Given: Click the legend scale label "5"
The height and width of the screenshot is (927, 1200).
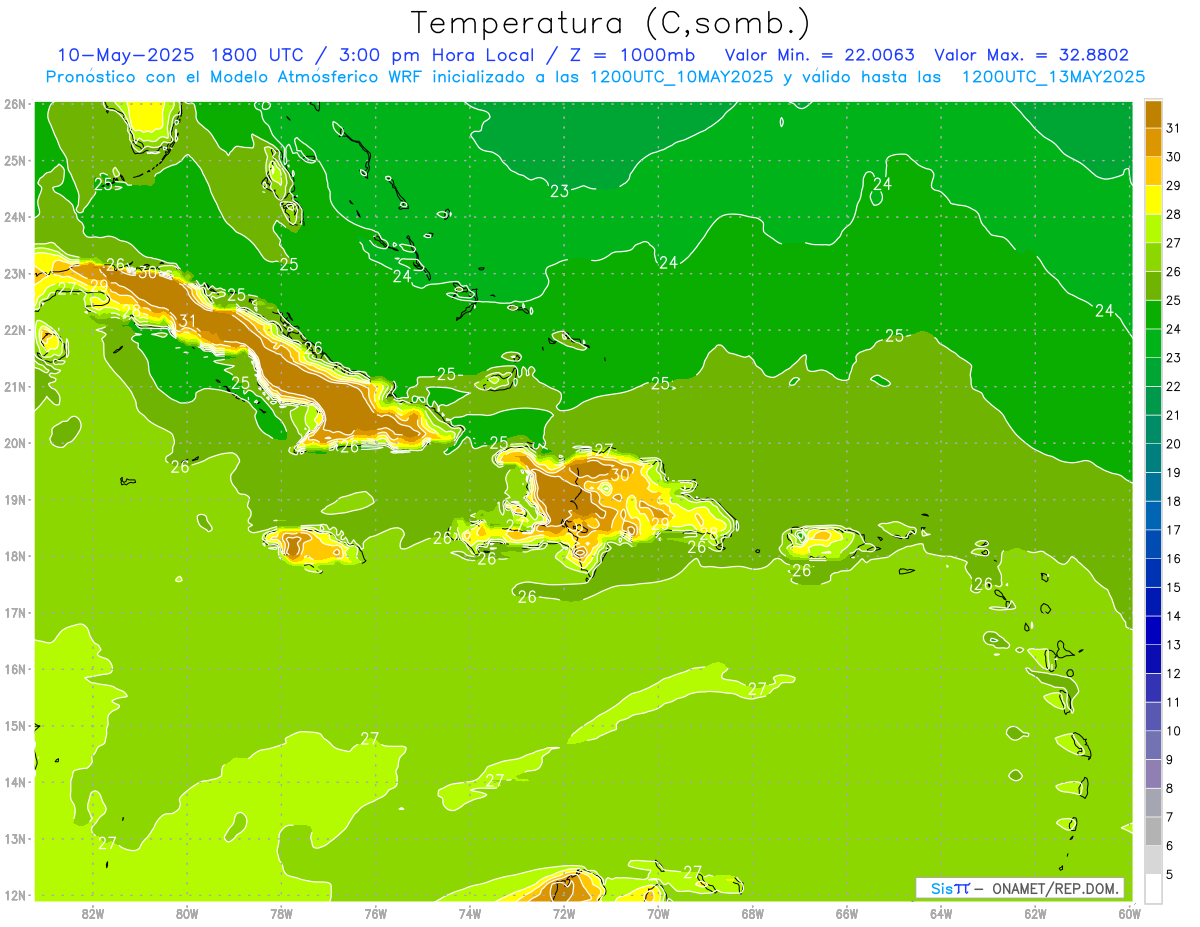Looking at the screenshot, I should pyautogui.click(x=1169, y=874).
